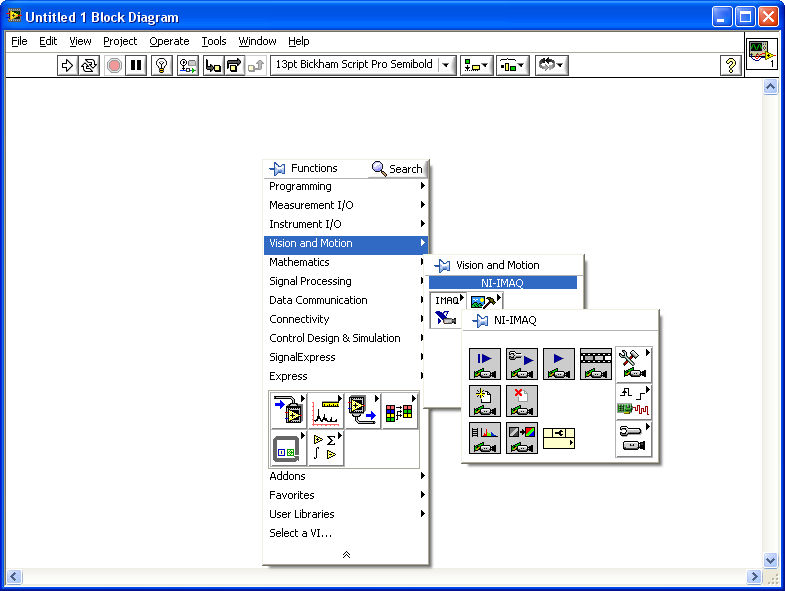Viewport: 785px width, 591px height.
Task: Select the dispose image VI with red X
Action: (x=521, y=401)
